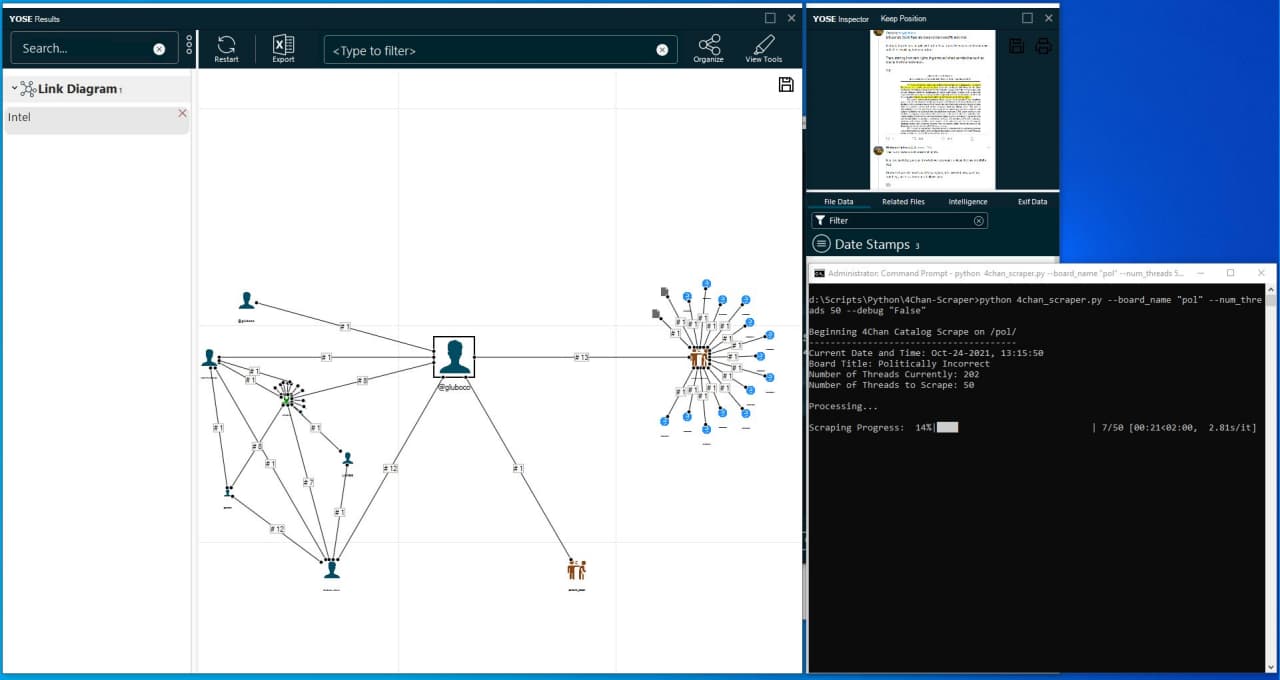Switch to the Intelligence tab
1280x680 pixels.
[967, 201]
